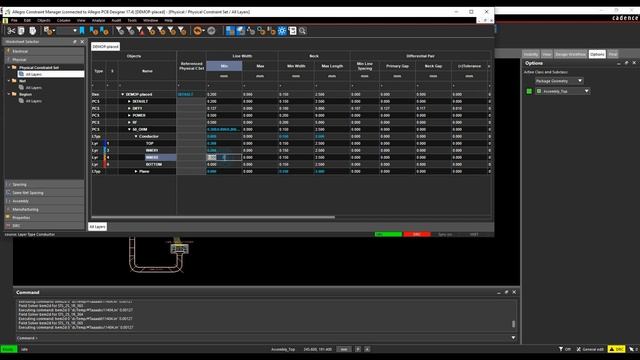Click the All Layers icon under Net
Image resolution: width=640 pixels, height=360 pixels.
(22, 87)
